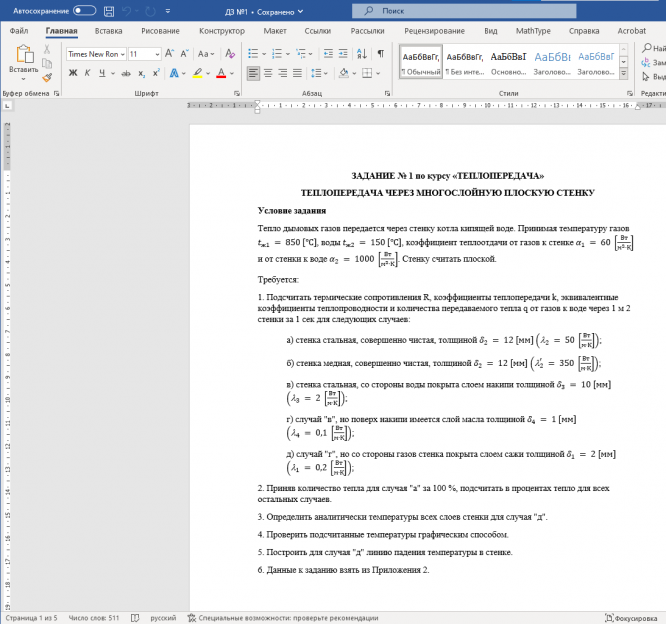The image size is (666, 624).
Task: Click the Sort A-Z icon
Action: pyautogui.click(x=362, y=54)
